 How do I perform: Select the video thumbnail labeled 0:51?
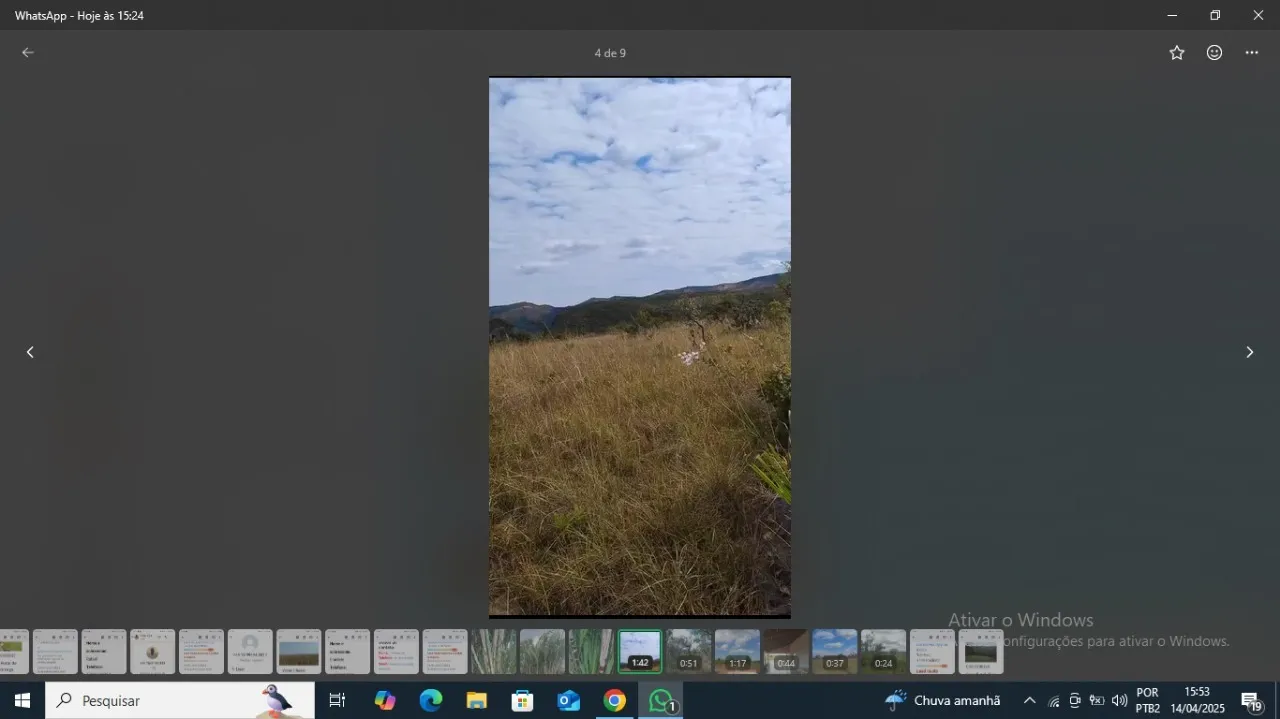(x=689, y=651)
